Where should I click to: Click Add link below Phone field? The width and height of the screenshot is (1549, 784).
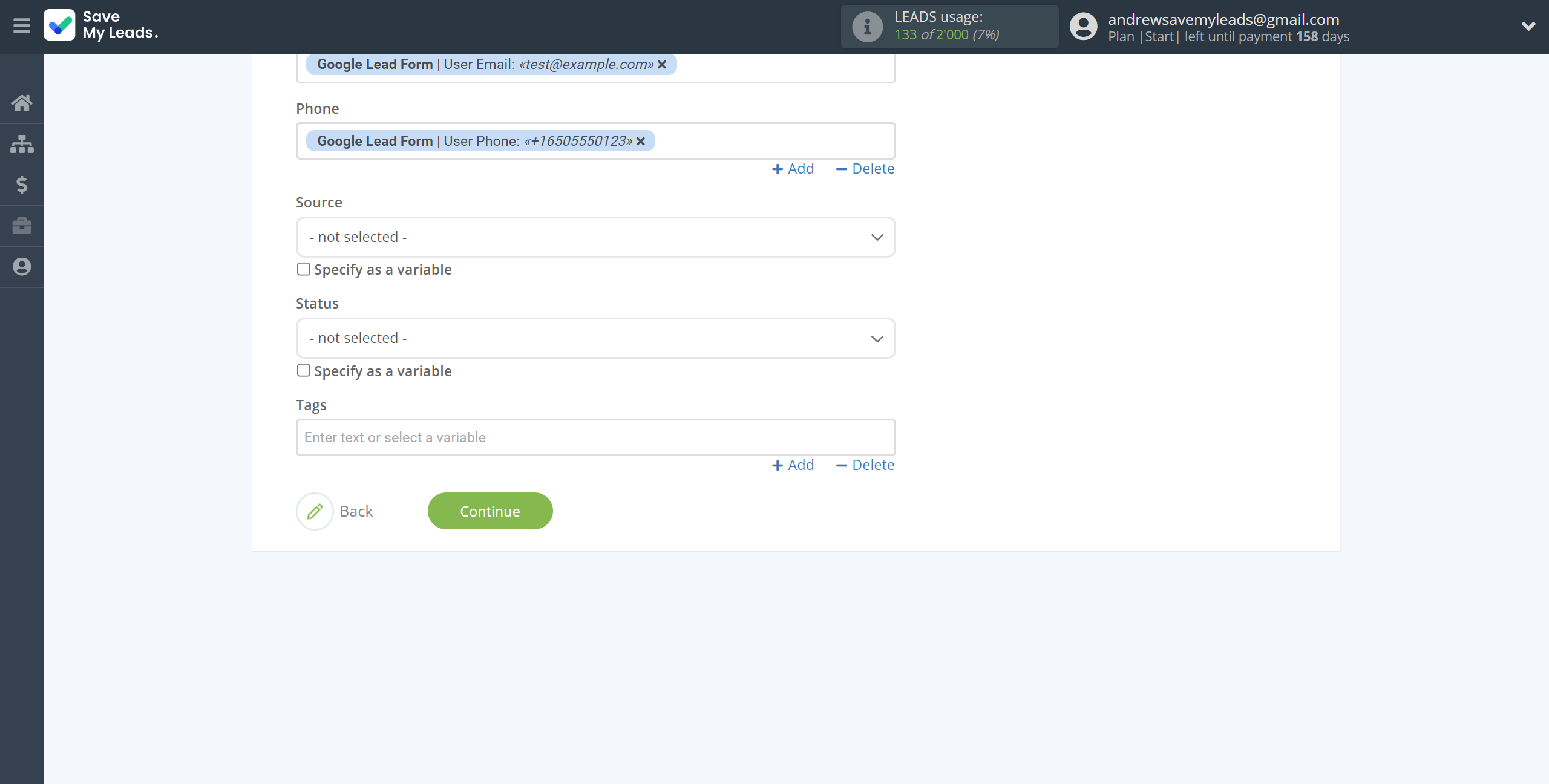point(793,169)
